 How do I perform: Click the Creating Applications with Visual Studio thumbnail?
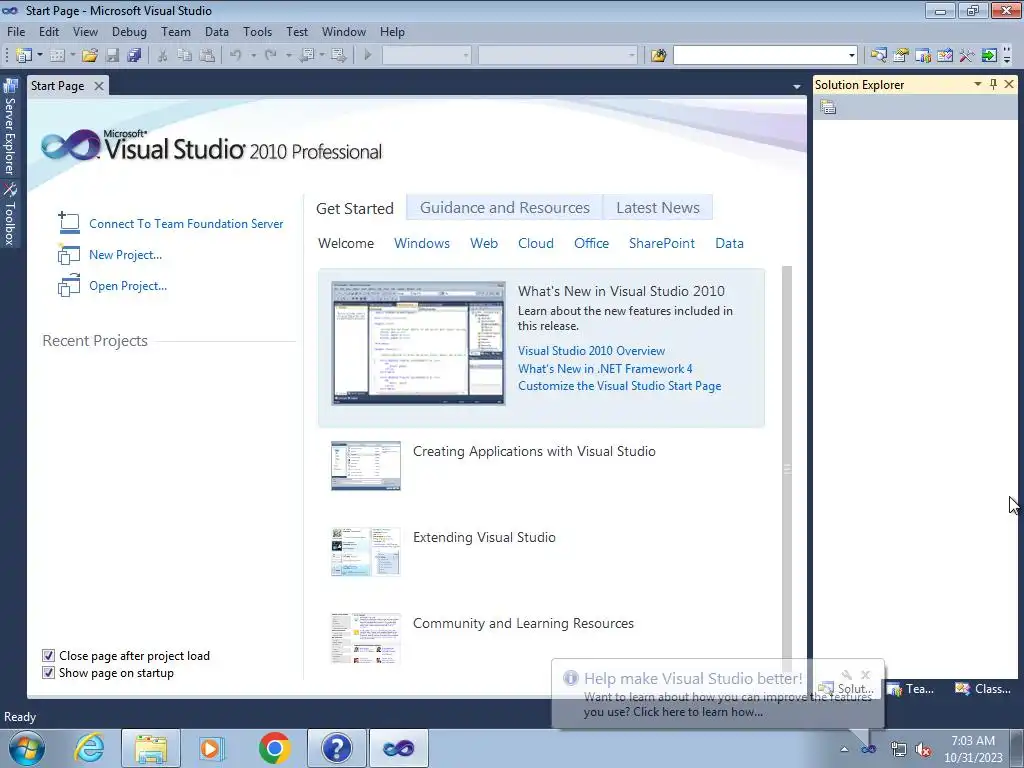point(366,466)
